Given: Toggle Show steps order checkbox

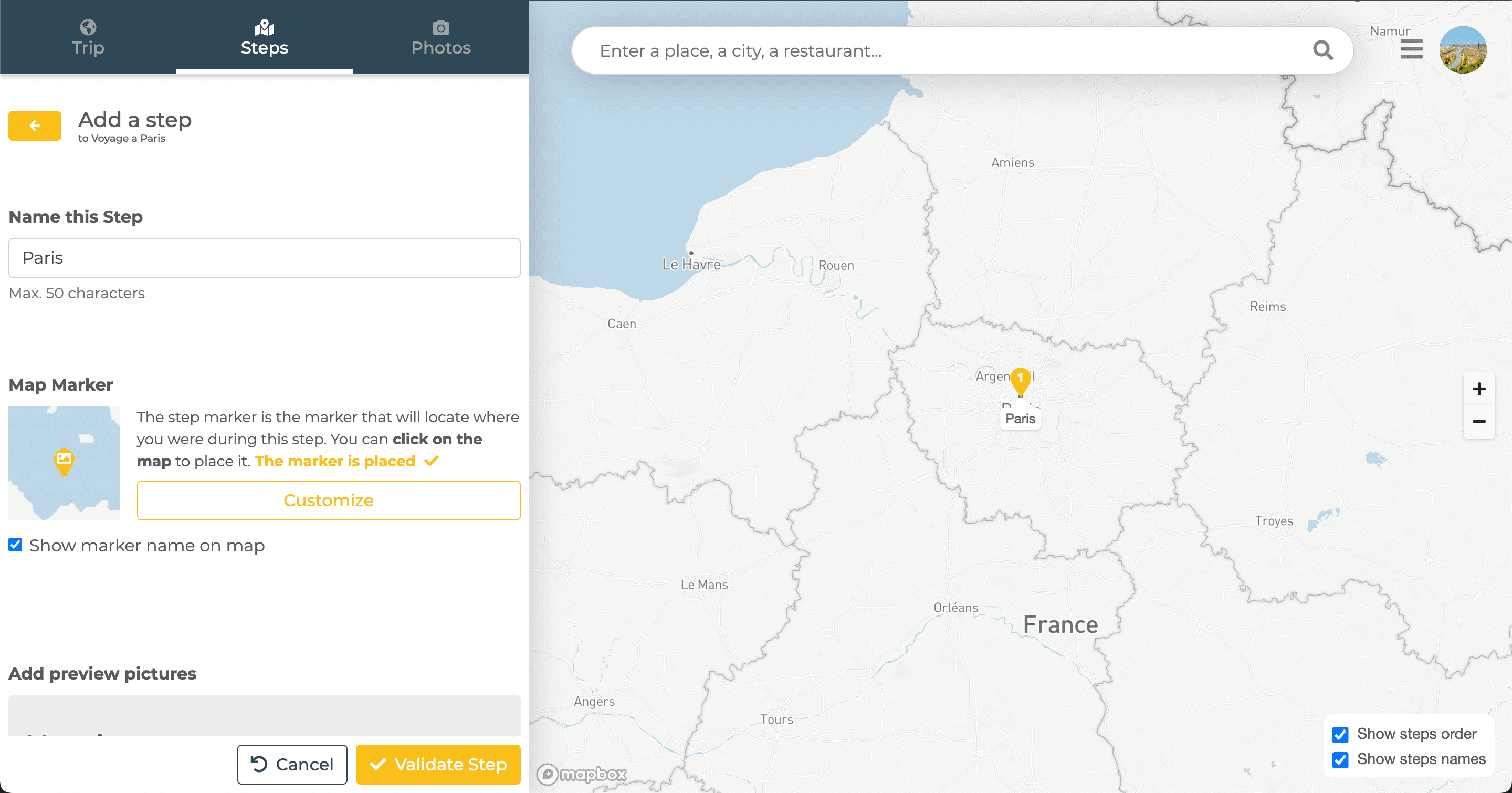Looking at the screenshot, I should point(1340,734).
